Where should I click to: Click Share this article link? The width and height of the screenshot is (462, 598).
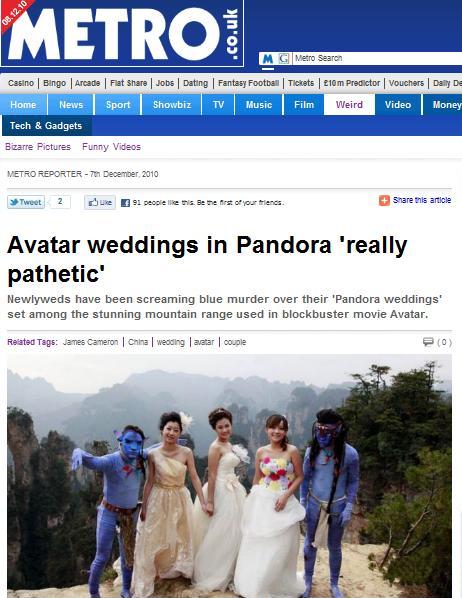click(x=422, y=200)
